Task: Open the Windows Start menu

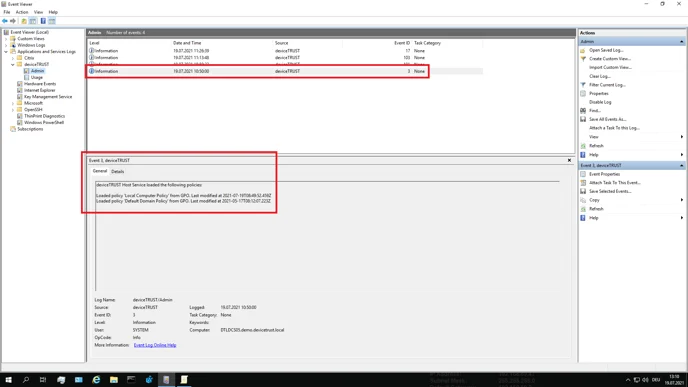Action: click(x=8, y=380)
